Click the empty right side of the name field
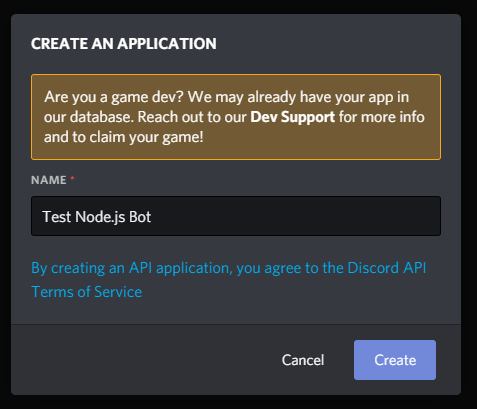This screenshot has width=477, height=409. (x=297, y=216)
